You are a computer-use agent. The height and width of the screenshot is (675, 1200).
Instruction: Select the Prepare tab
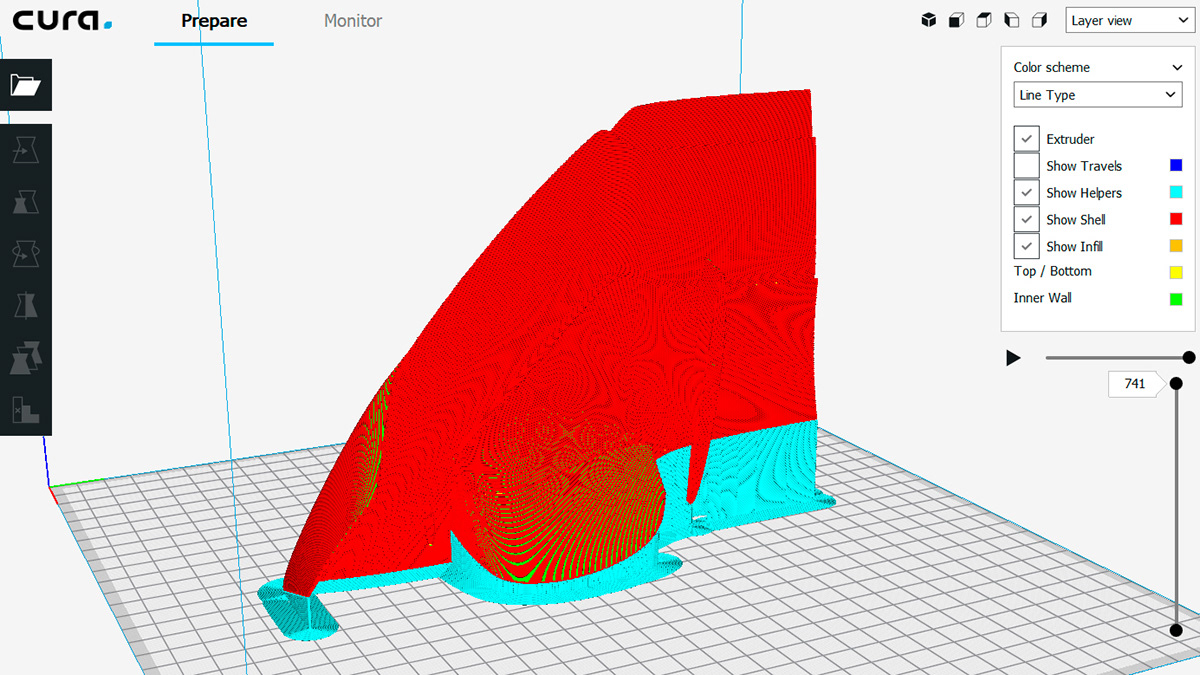(x=214, y=21)
